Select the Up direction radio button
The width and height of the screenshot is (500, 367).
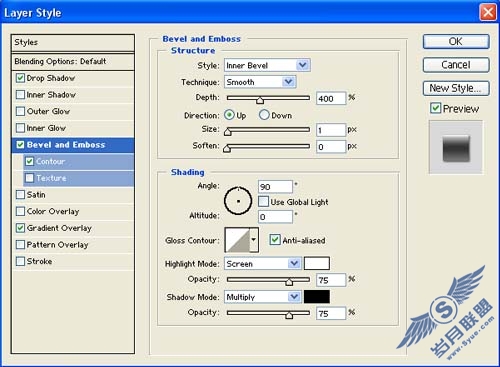point(229,115)
